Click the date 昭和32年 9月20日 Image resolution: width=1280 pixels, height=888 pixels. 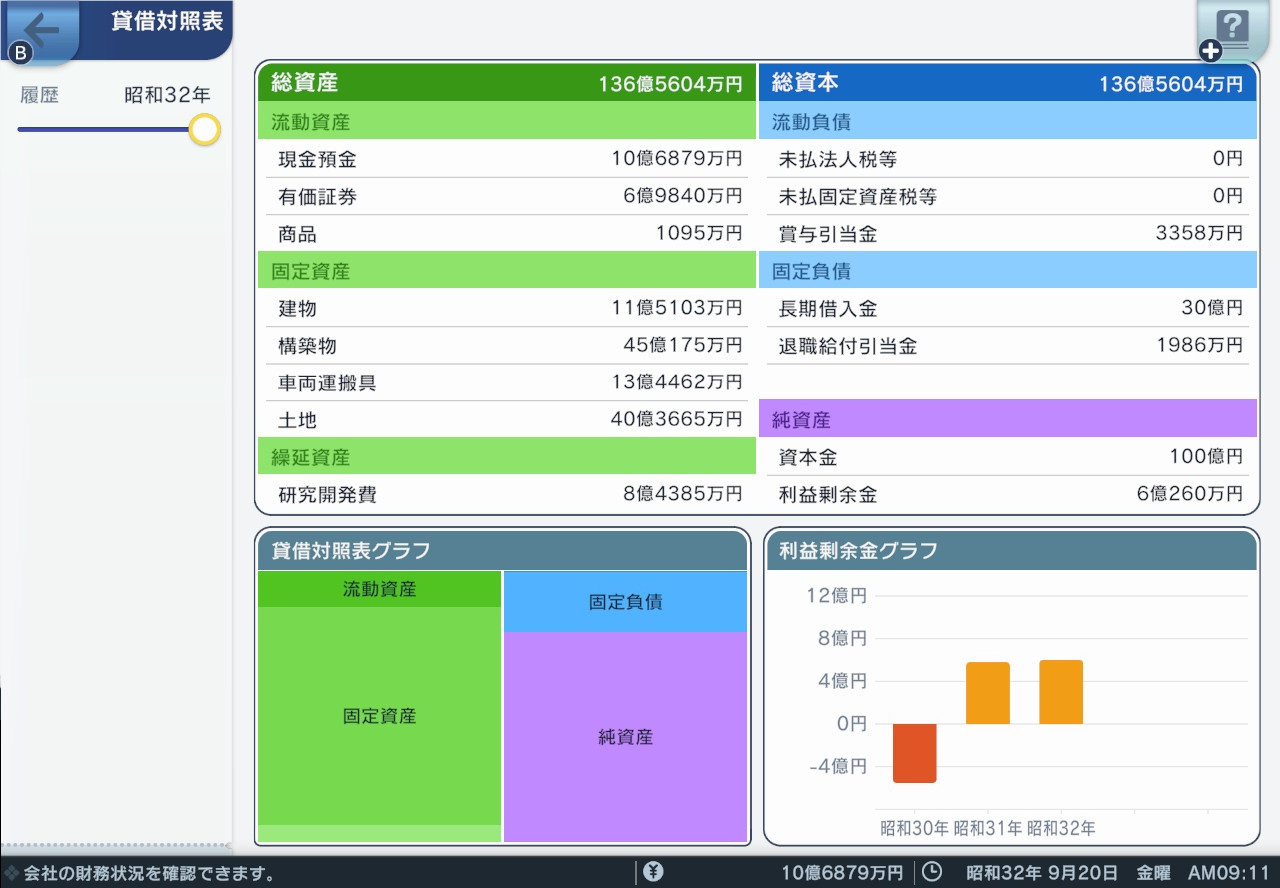[1043, 872]
